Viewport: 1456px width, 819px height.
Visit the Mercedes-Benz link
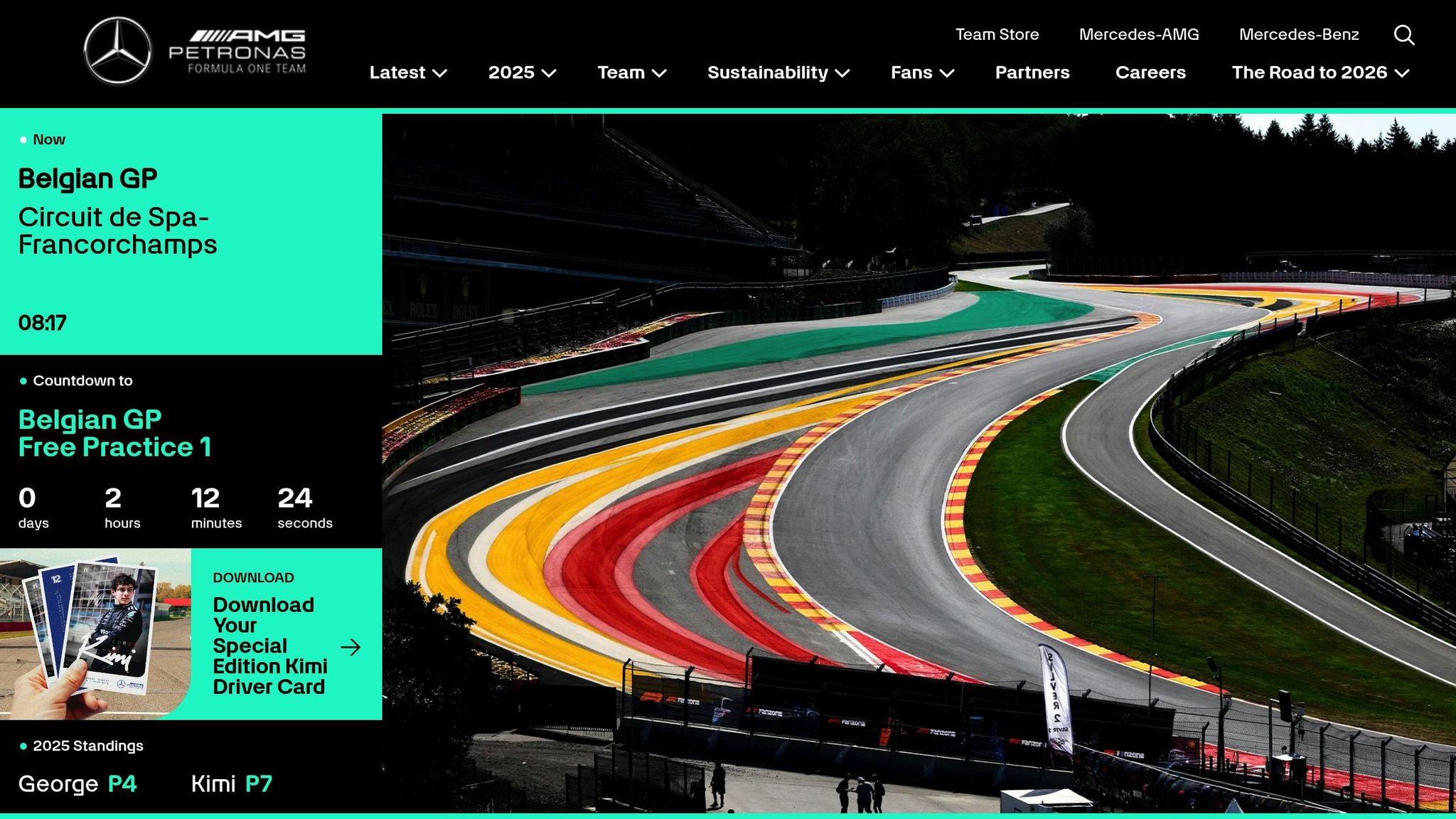1299,34
